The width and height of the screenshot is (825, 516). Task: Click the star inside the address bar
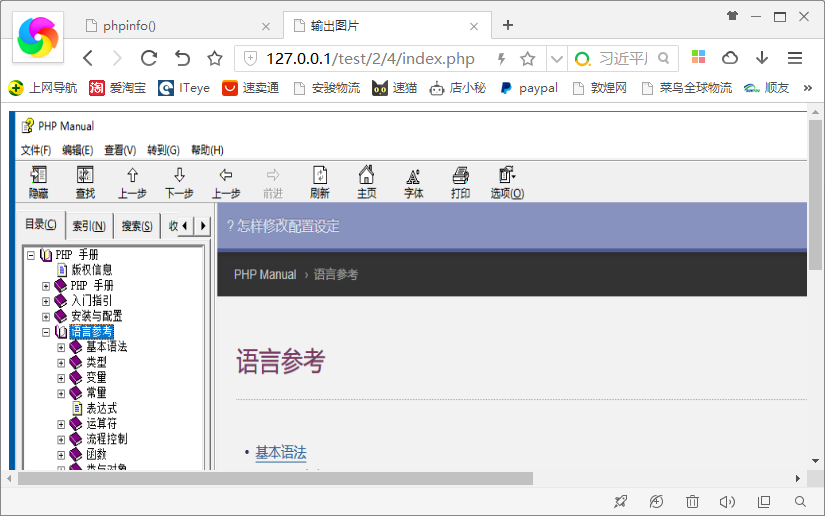coord(528,58)
